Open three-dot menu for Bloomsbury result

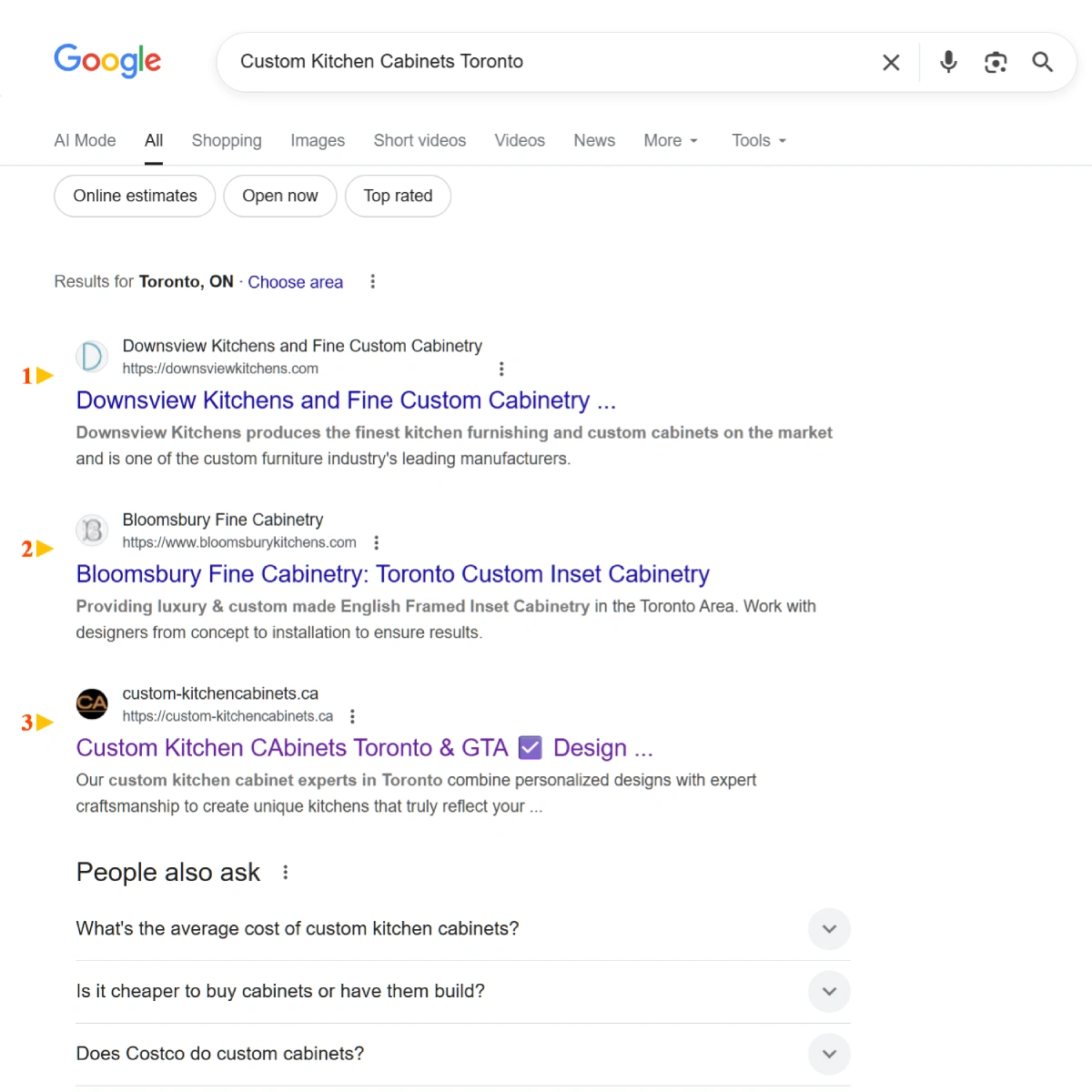point(376,542)
